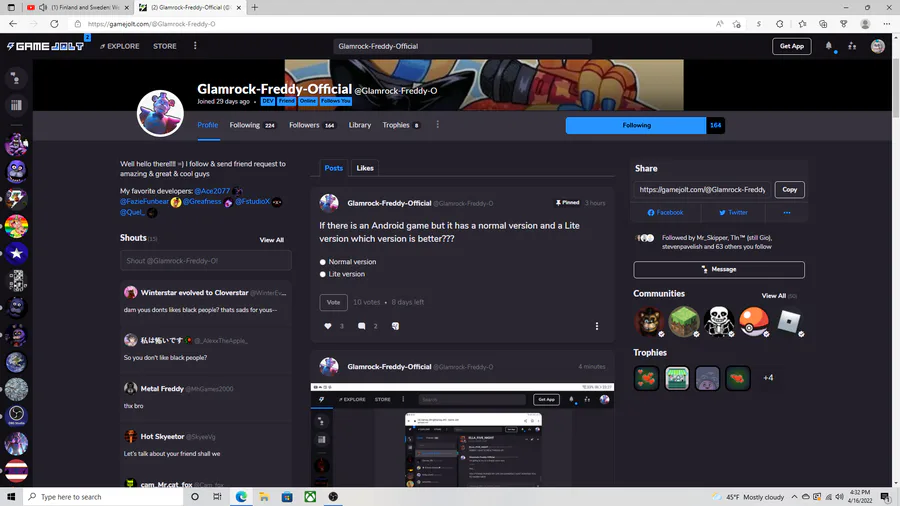
Task: Open the chat icon in left sidebar
Action: tap(16, 79)
